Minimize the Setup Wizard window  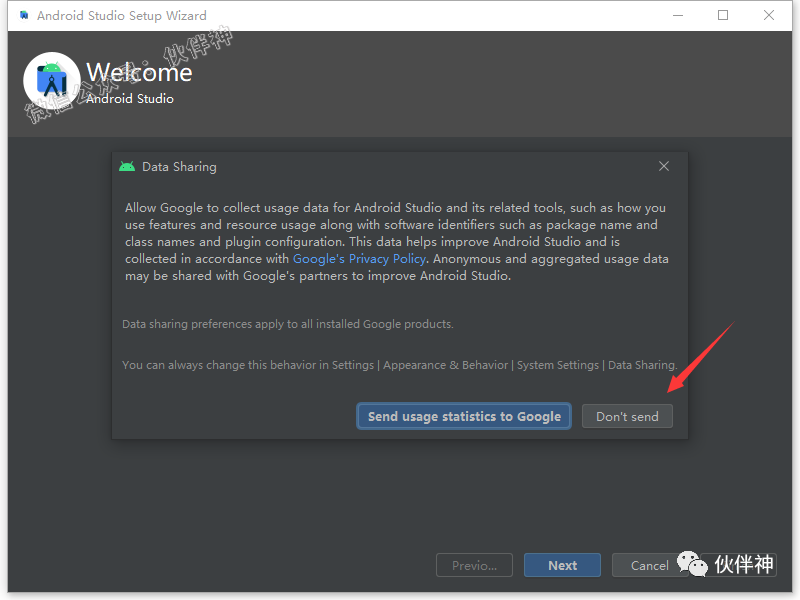click(x=678, y=15)
